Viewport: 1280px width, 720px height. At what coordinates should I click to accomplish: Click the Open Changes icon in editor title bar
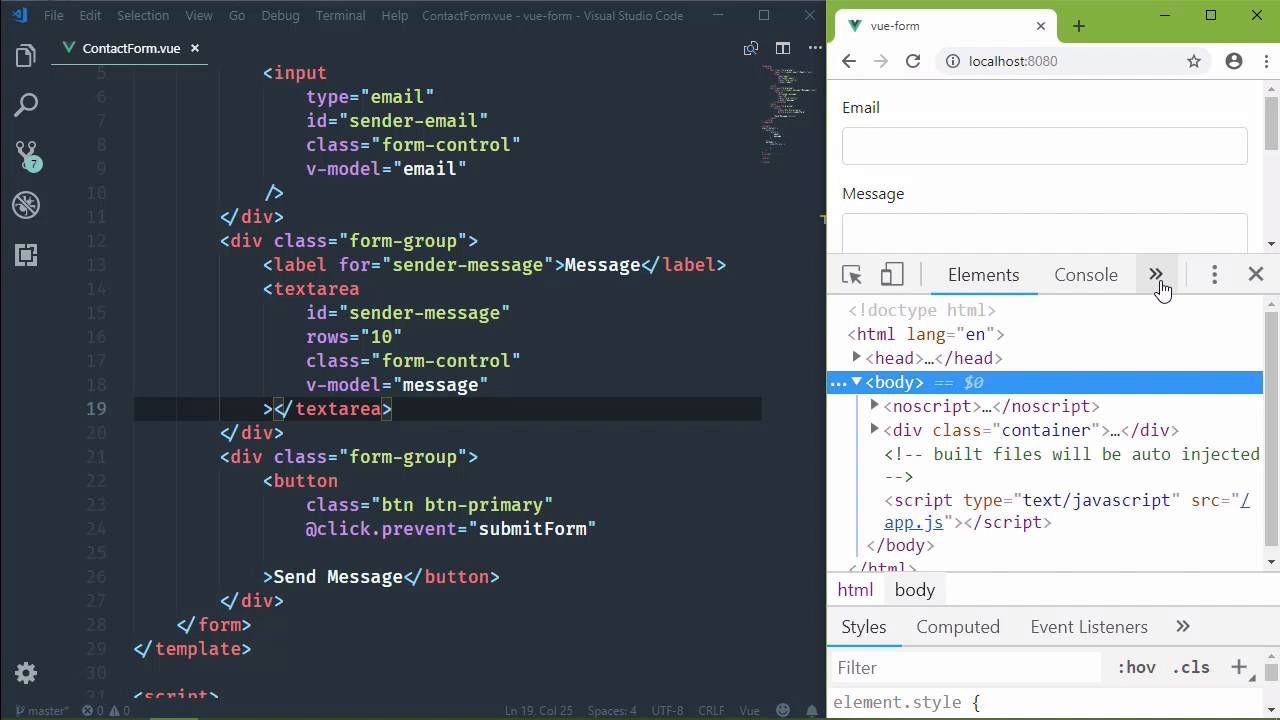(751, 48)
